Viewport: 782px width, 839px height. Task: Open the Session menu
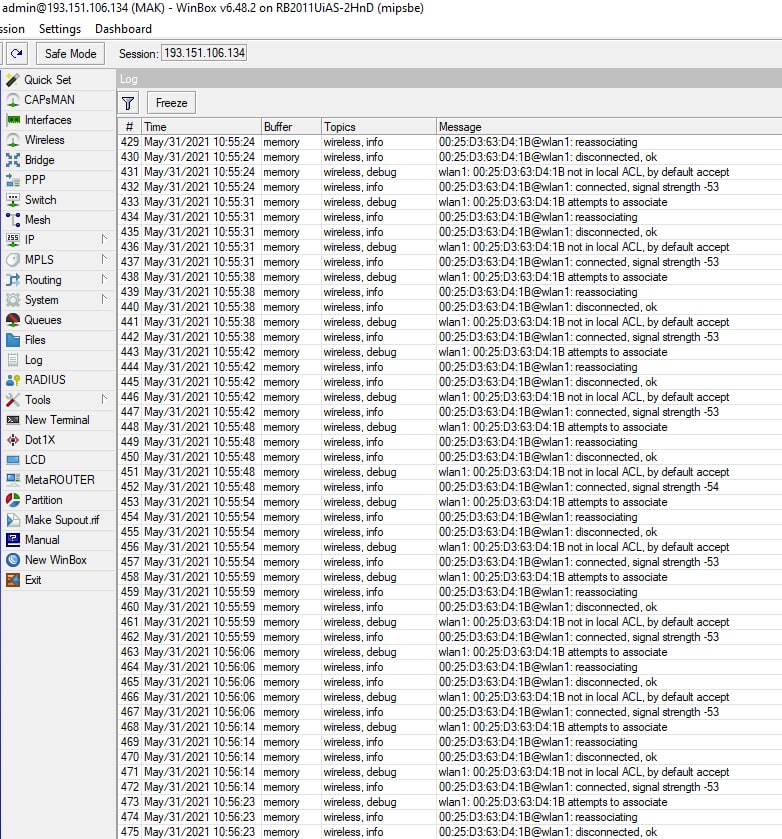[12, 29]
